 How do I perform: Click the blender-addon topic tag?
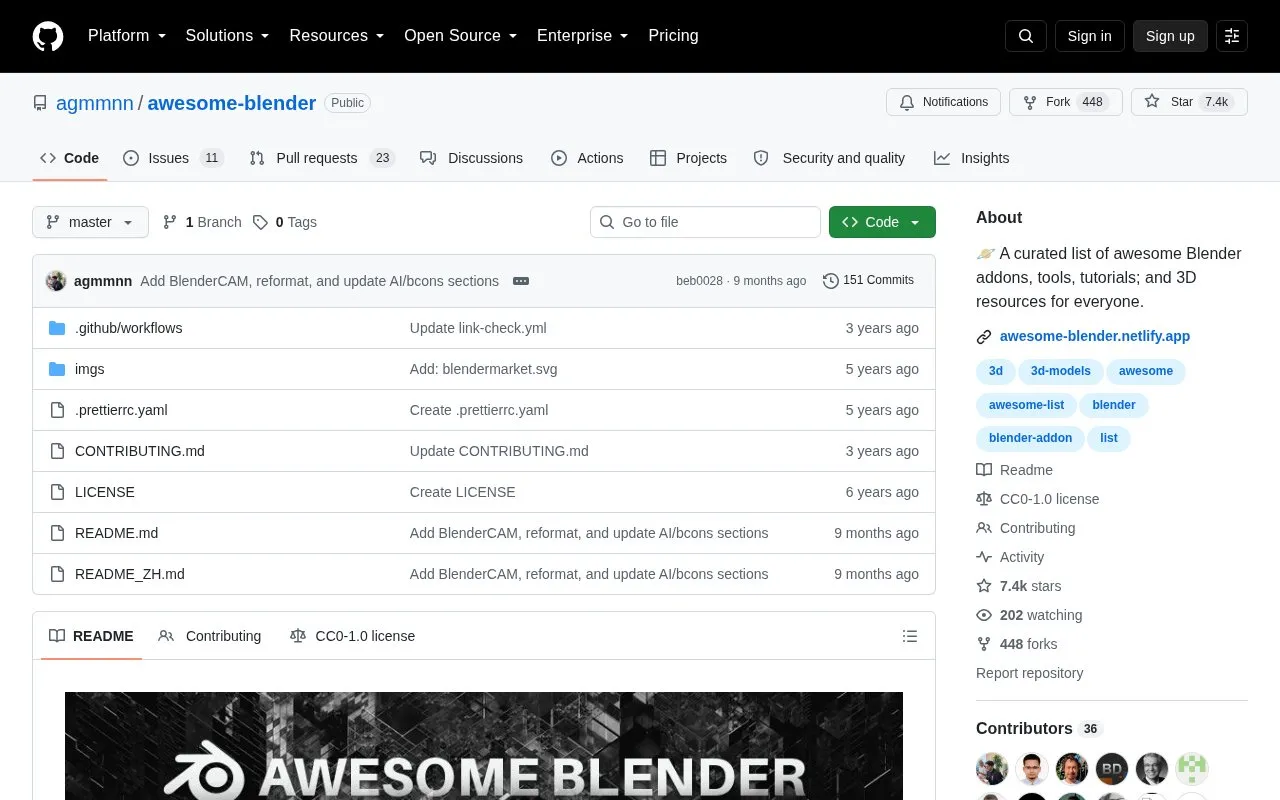(1030, 438)
